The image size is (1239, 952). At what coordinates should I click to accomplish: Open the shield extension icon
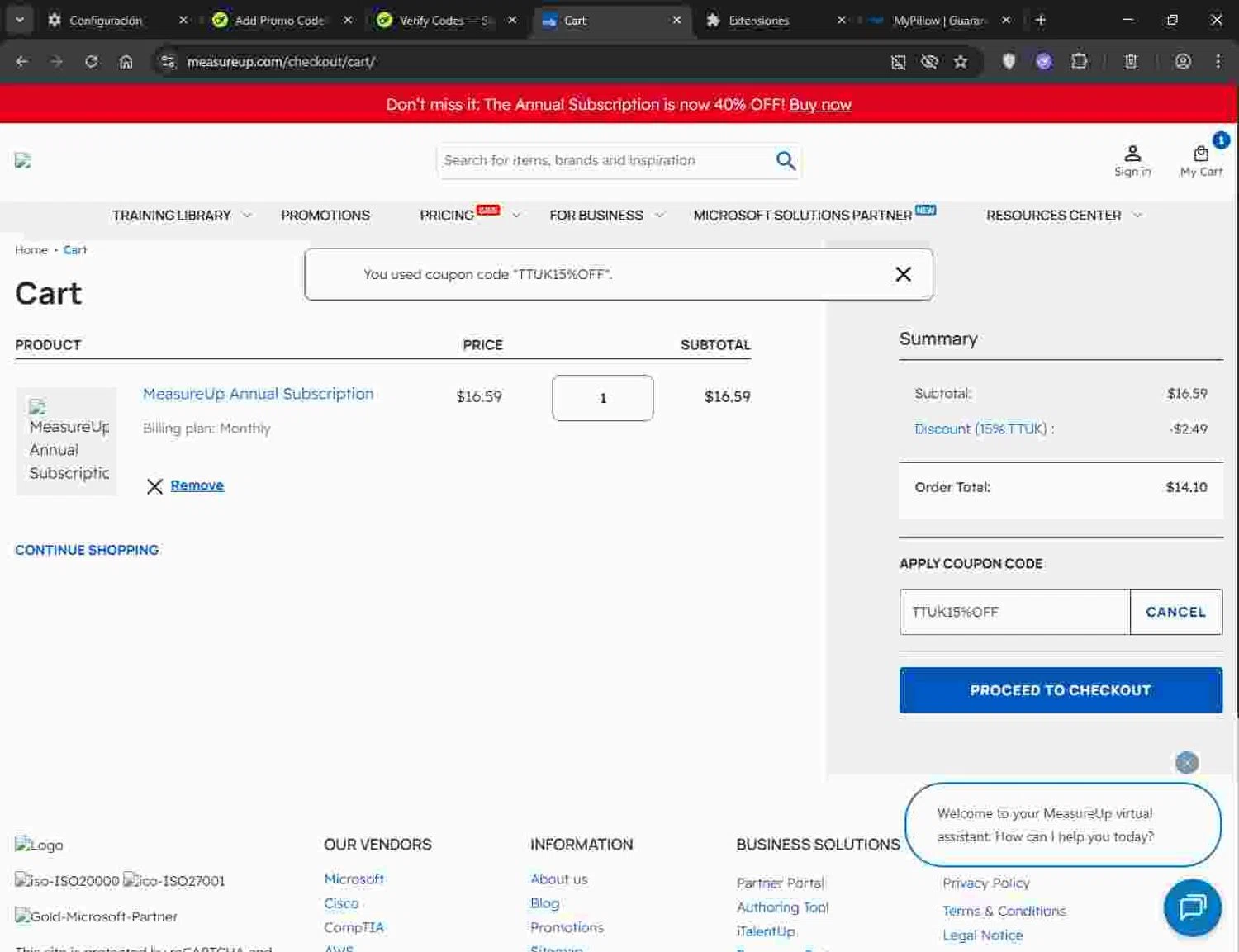click(x=1009, y=61)
